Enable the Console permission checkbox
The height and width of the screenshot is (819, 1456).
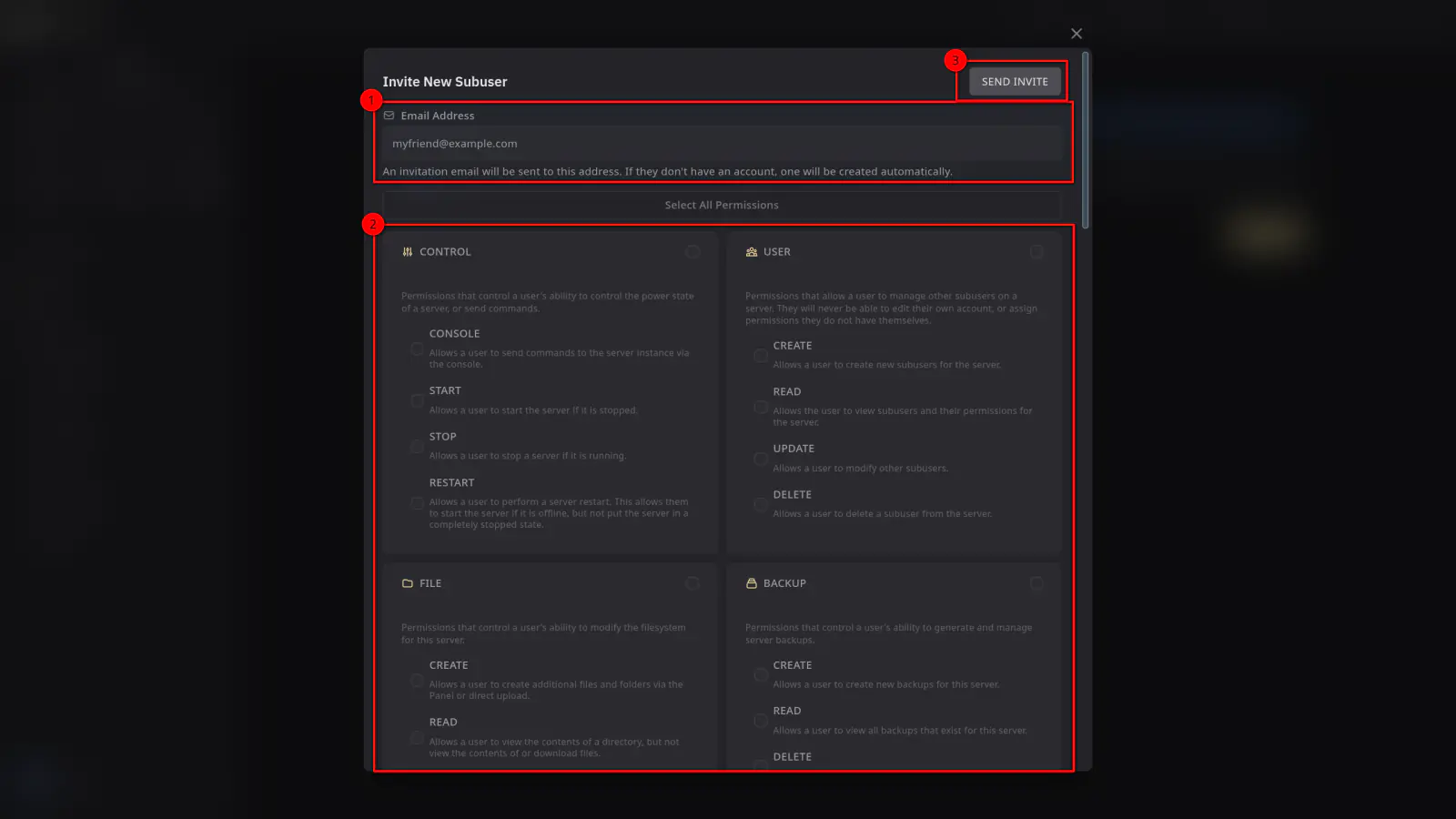pos(417,349)
